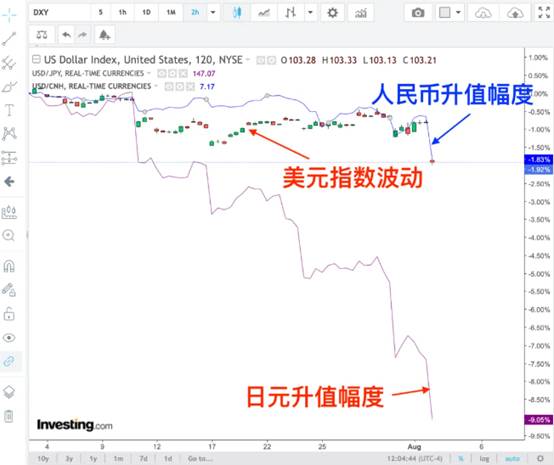
Task: Open chart settings gear icon
Action: [x=332, y=13]
